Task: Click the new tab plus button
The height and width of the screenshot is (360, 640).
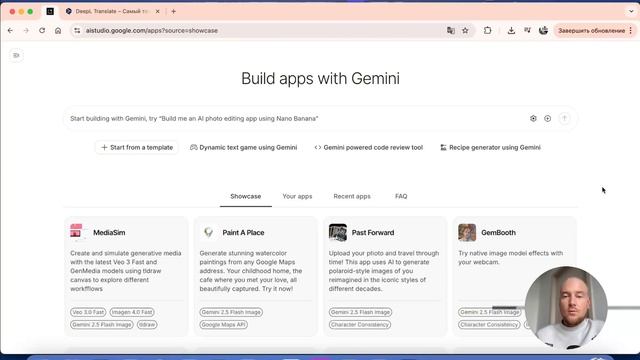Action: tap(173, 11)
